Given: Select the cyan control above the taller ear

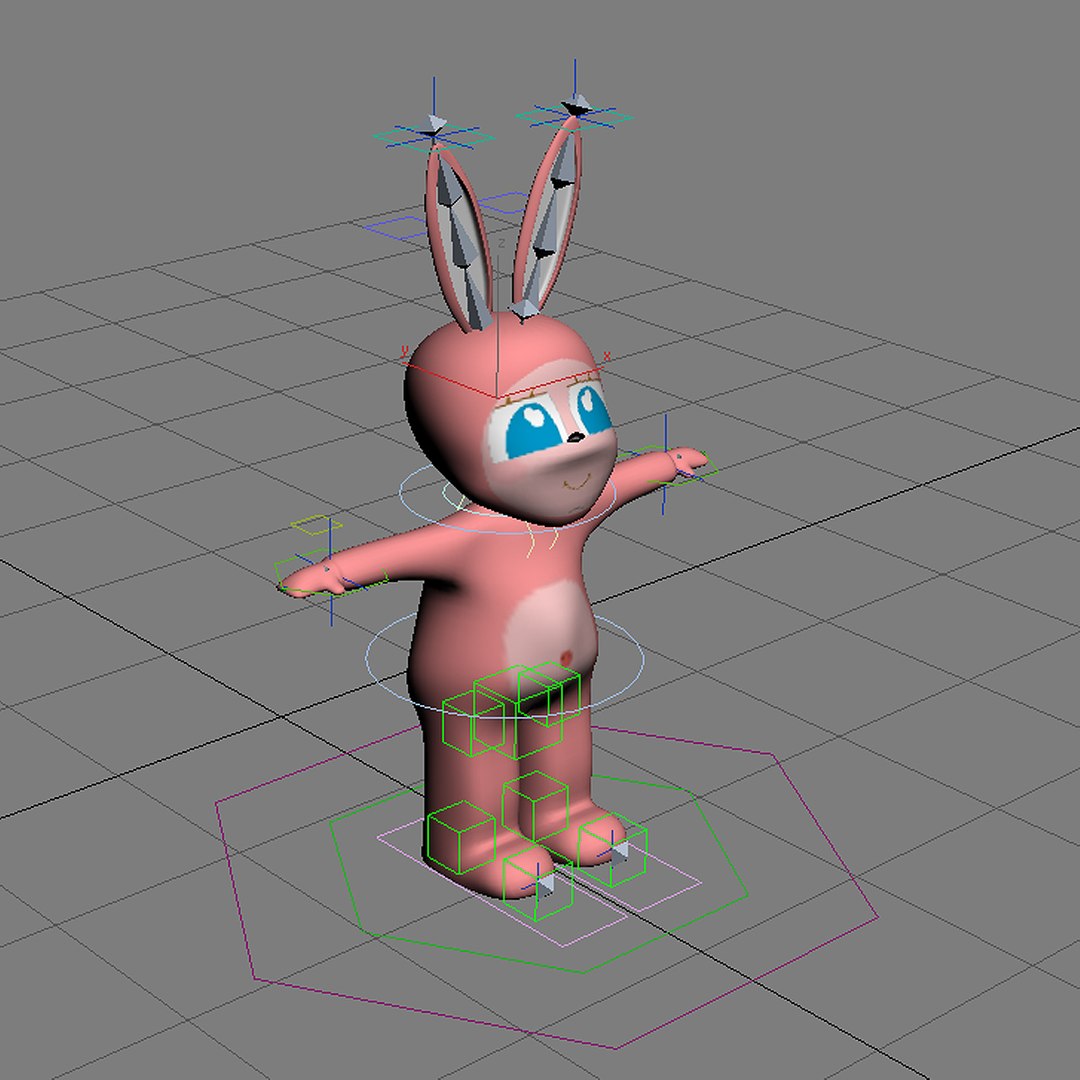Looking at the screenshot, I should [574, 117].
